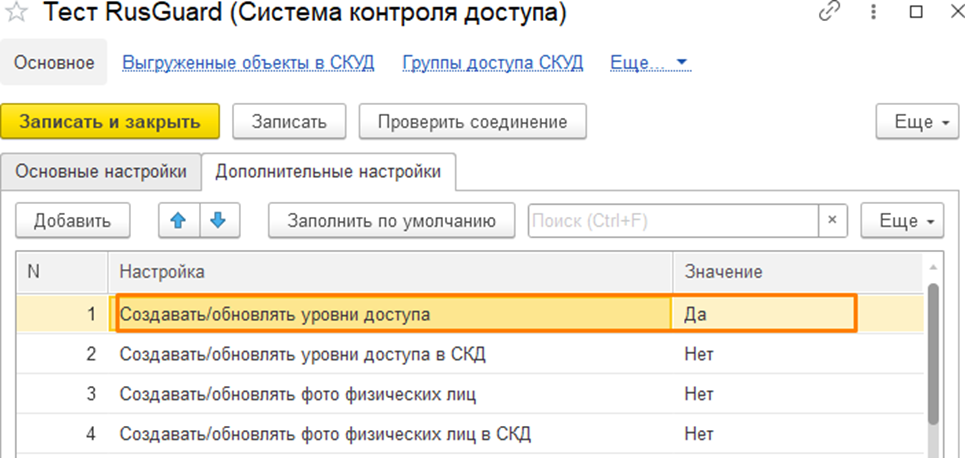Select Дополнительные настройки tab

[328, 171]
